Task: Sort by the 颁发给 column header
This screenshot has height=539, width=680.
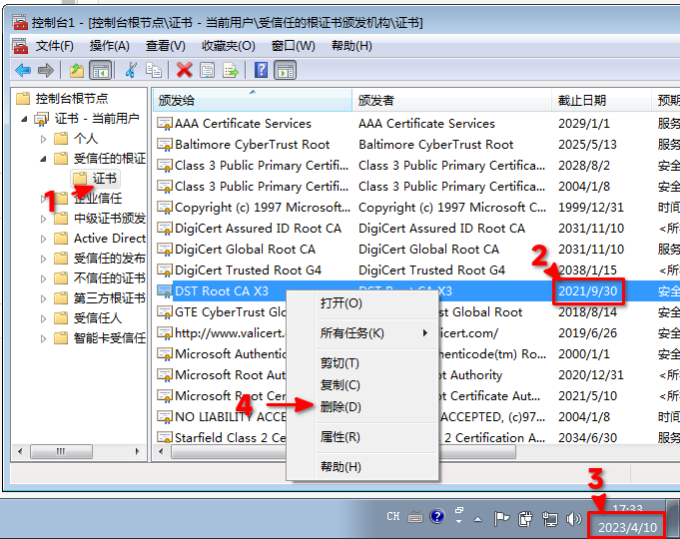Action: [252, 101]
